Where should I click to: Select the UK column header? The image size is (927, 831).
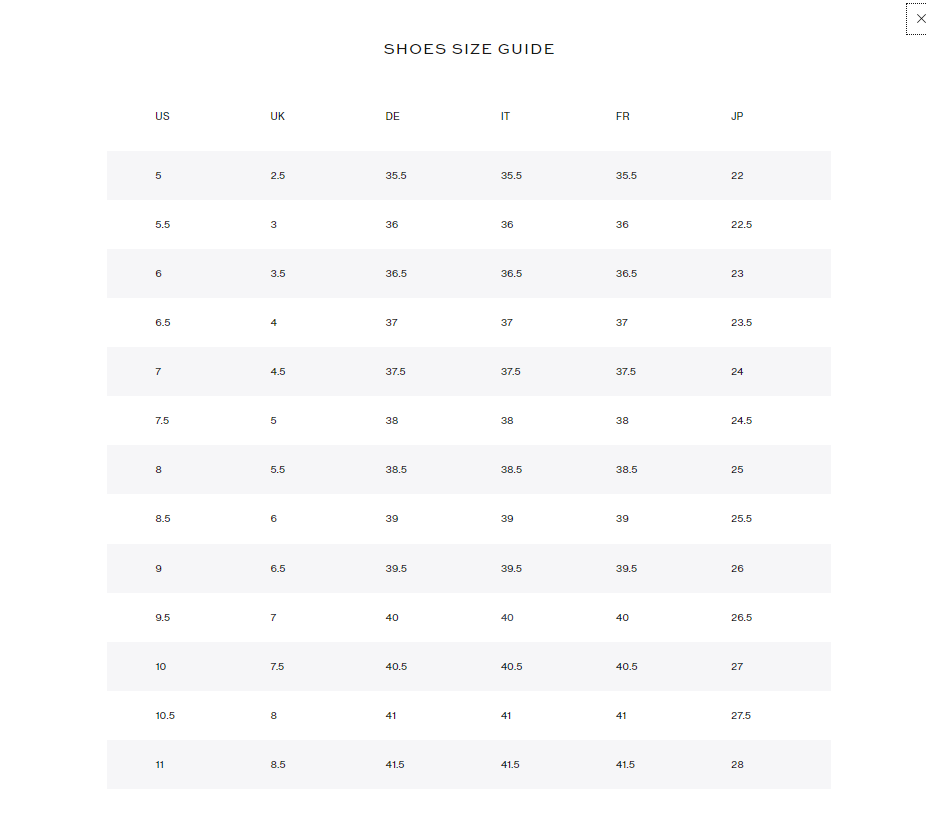point(277,116)
